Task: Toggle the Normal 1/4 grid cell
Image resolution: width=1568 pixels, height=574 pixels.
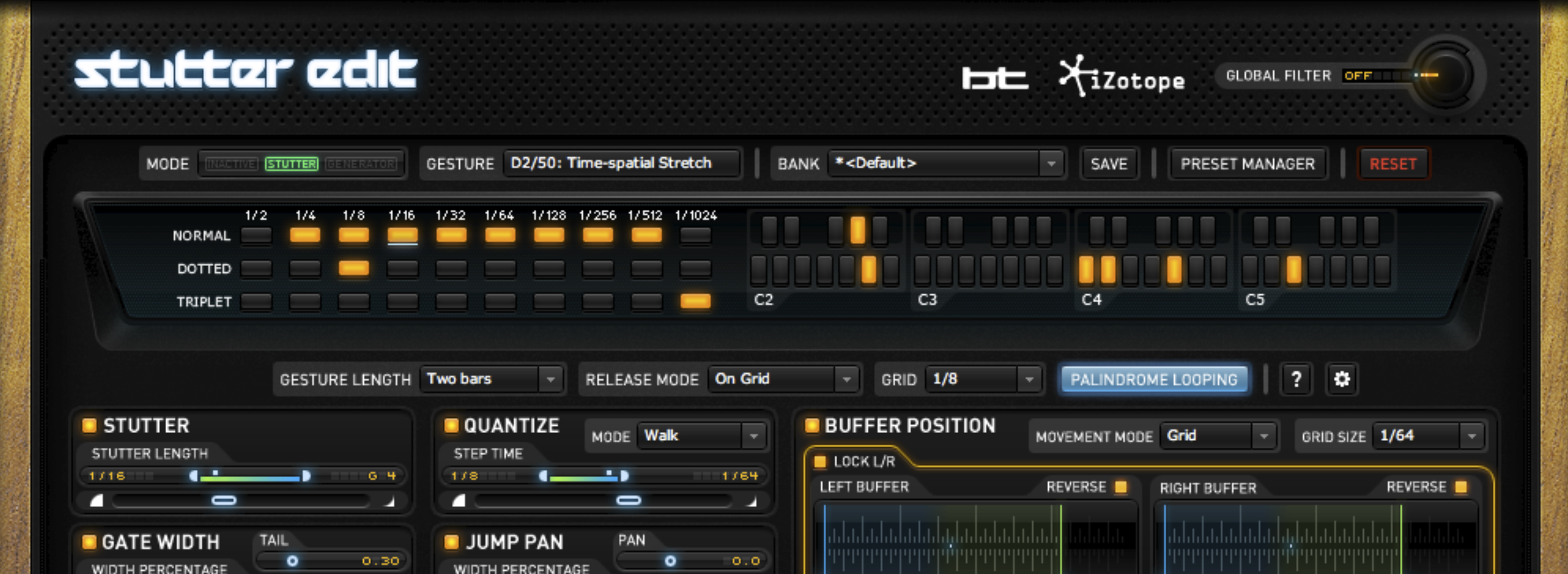Action: [305, 235]
